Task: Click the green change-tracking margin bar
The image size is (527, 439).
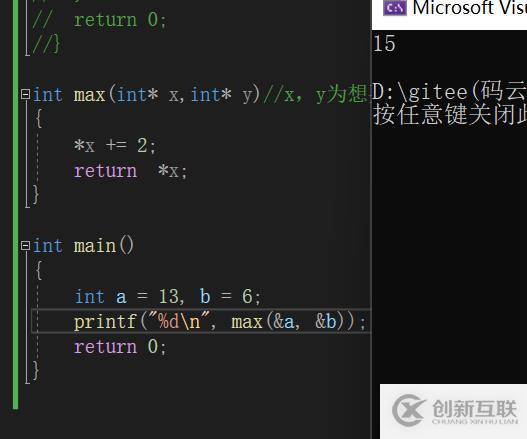Action: tap(15, 204)
